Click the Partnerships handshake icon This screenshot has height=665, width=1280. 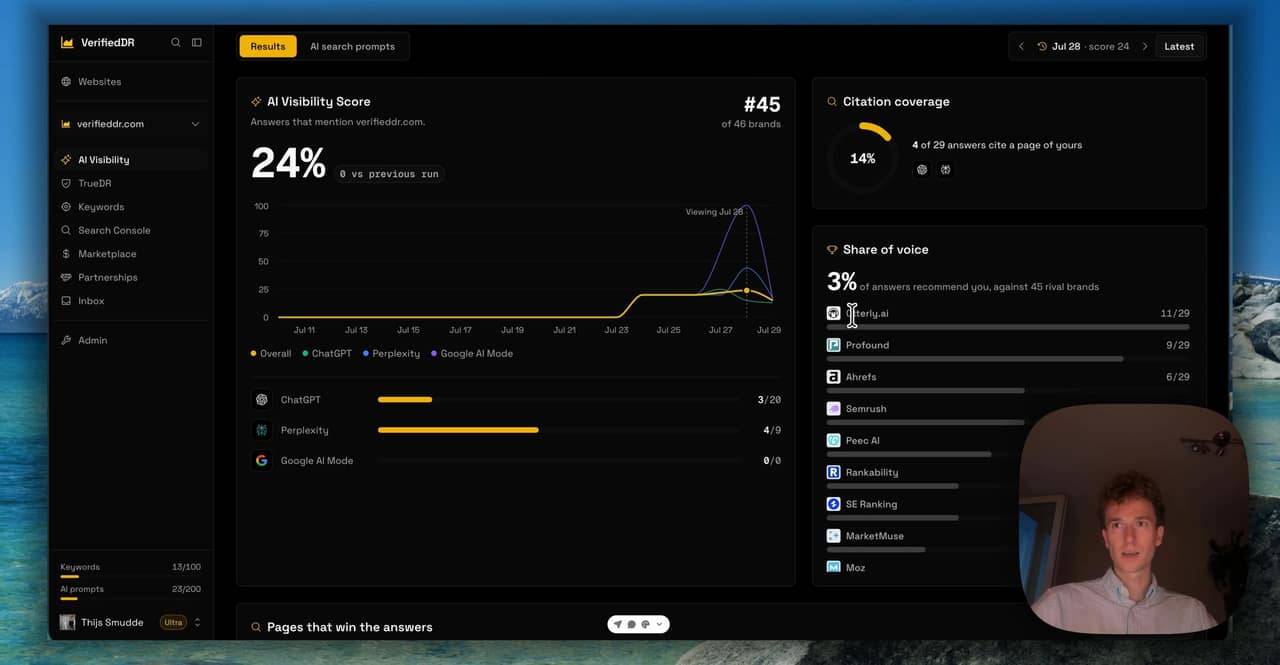coord(67,277)
